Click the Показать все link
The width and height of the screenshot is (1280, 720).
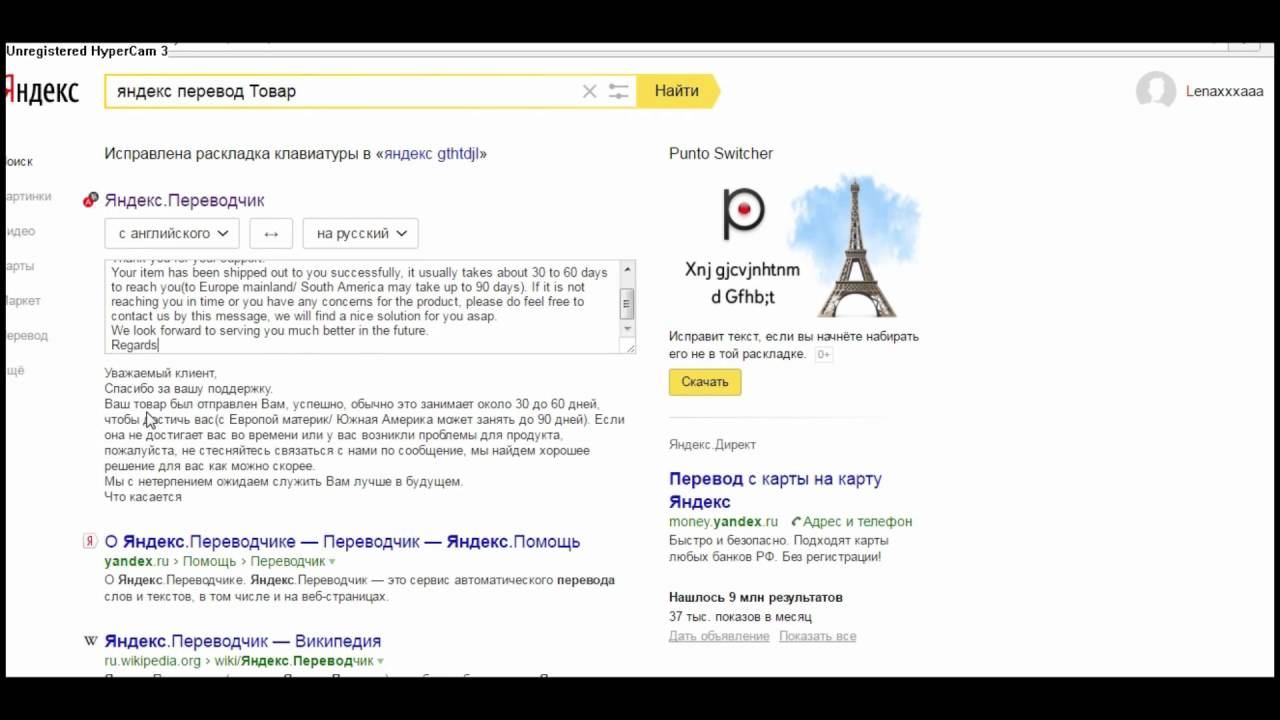817,636
